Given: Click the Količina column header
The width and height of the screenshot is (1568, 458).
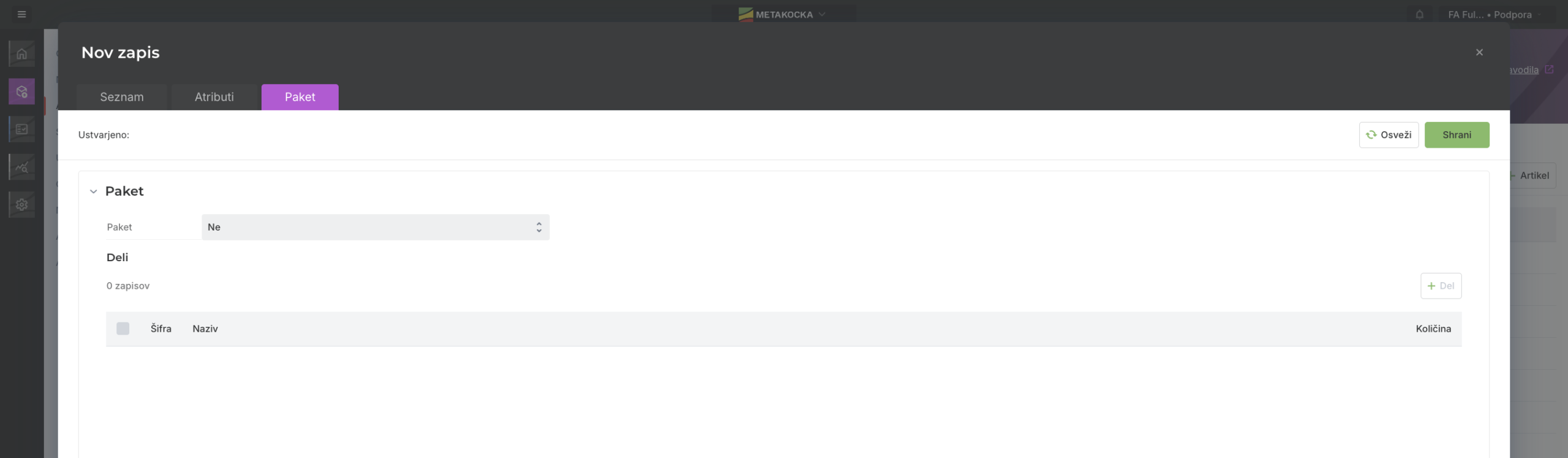Looking at the screenshot, I should tap(1433, 329).
